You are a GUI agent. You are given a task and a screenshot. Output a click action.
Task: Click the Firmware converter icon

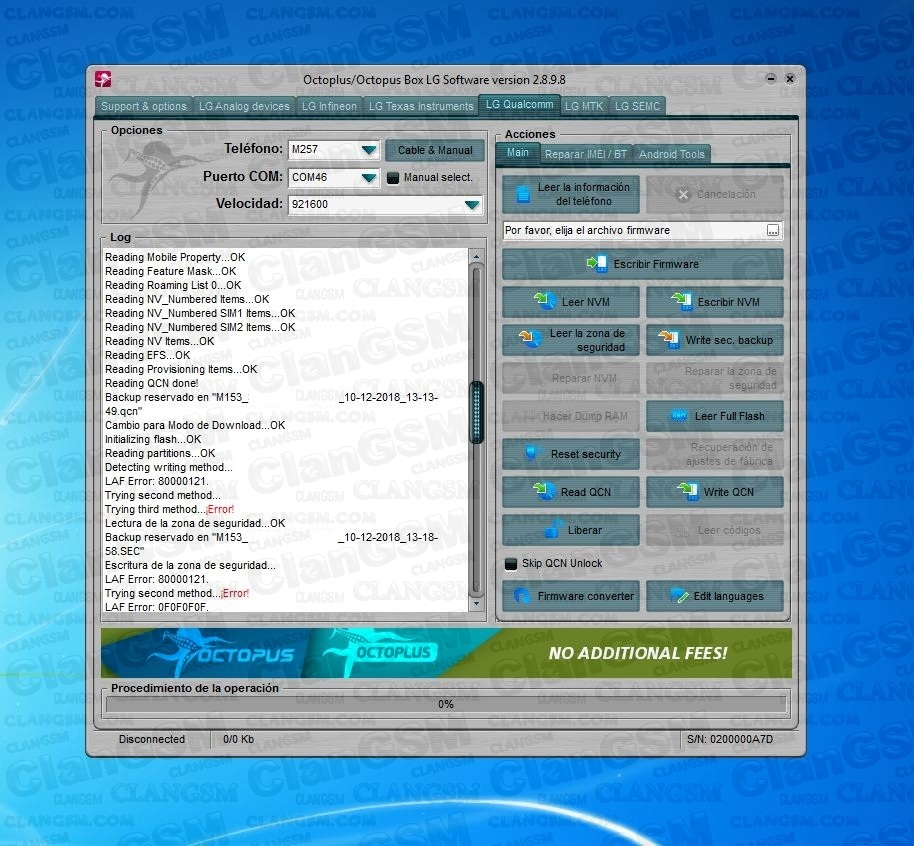pos(521,596)
